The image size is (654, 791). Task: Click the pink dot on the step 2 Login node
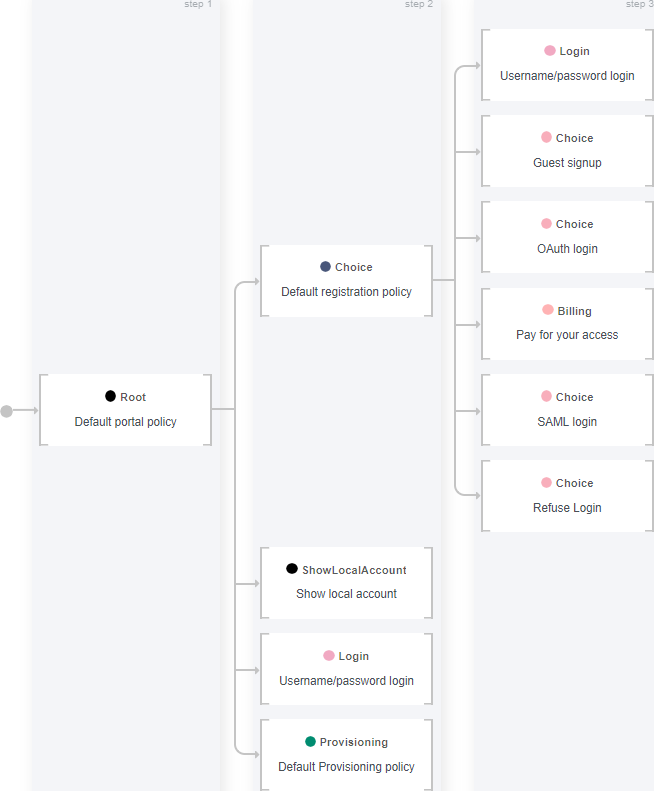[x=329, y=655]
